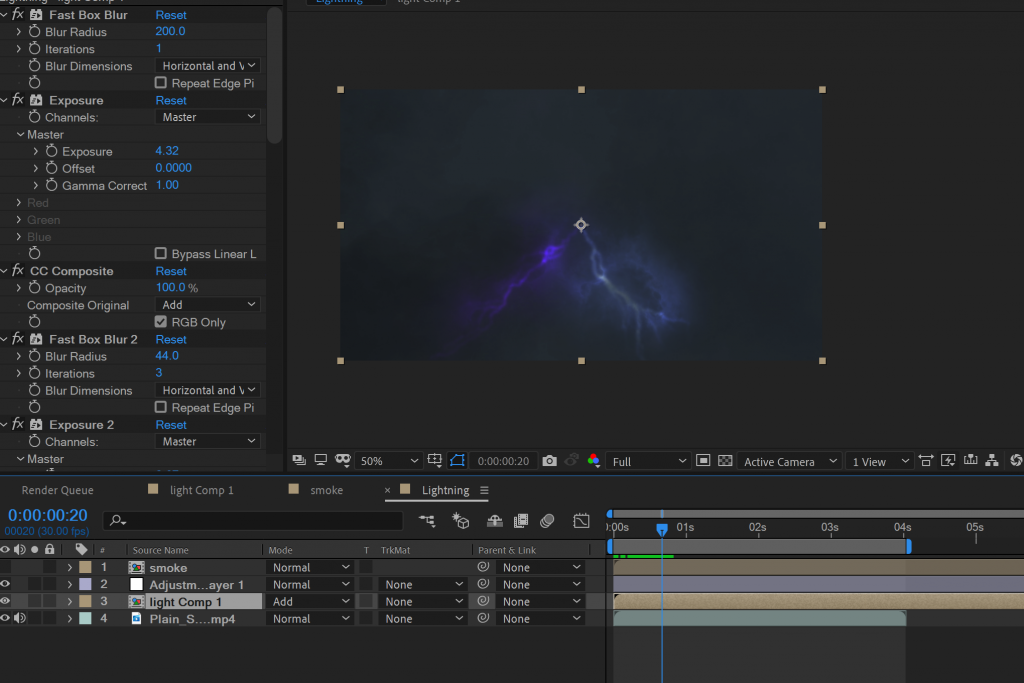Expand the smoke layer twirl arrow
The height and width of the screenshot is (683, 1024).
[x=70, y=567]
